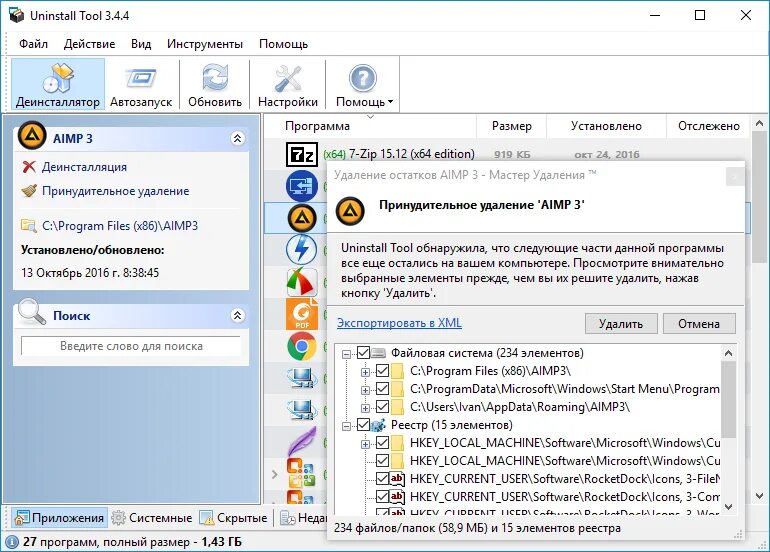Collapse the Поиск panel

[238, 315]
